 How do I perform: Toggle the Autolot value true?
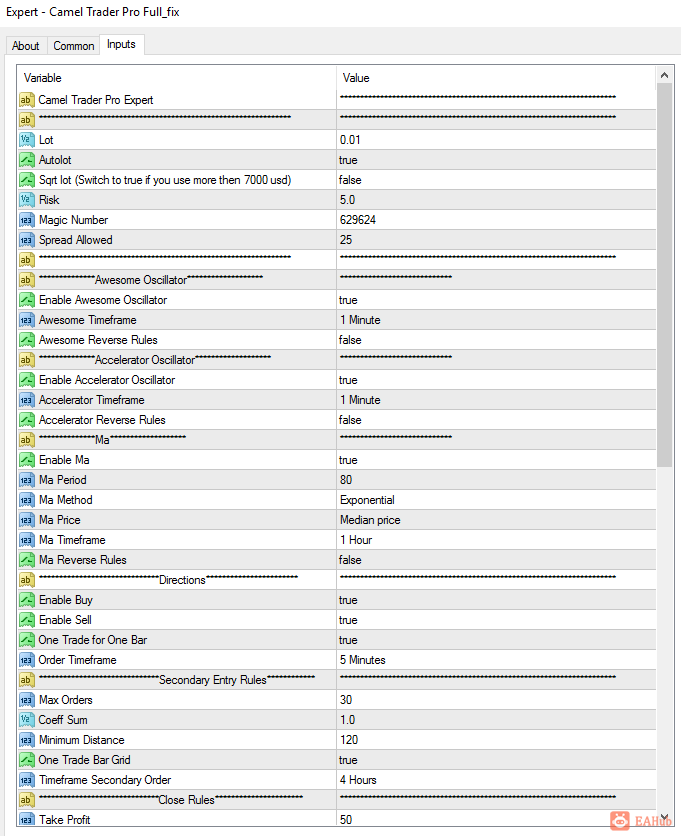click(496, 160)
